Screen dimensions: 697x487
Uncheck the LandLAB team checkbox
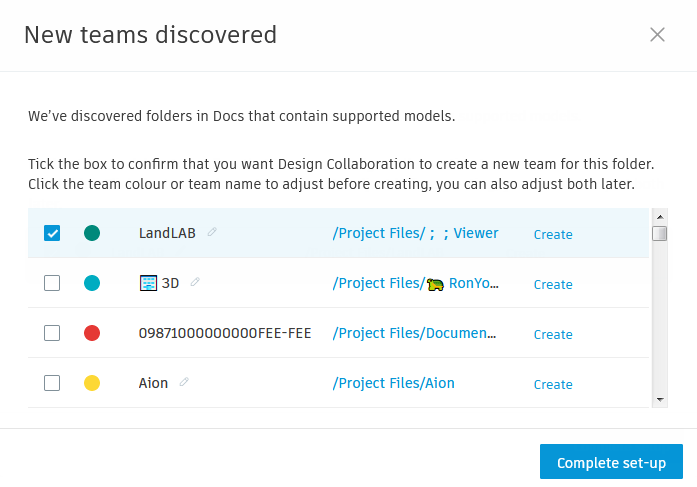pyautogui.click(x=52, y=233)
